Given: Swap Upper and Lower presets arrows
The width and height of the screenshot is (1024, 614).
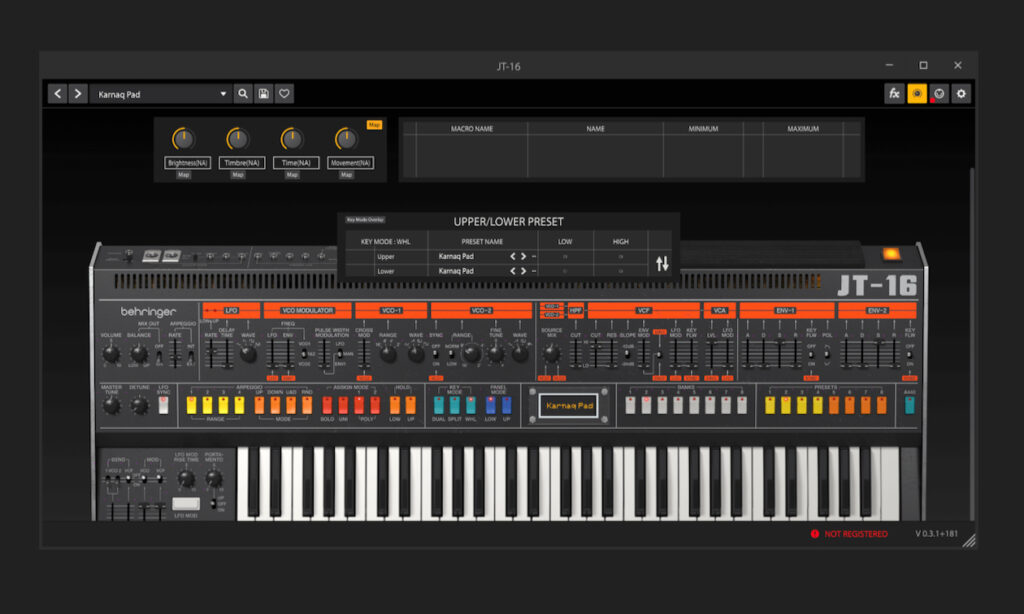Looking at the screenshot, I should coord(662,263).
